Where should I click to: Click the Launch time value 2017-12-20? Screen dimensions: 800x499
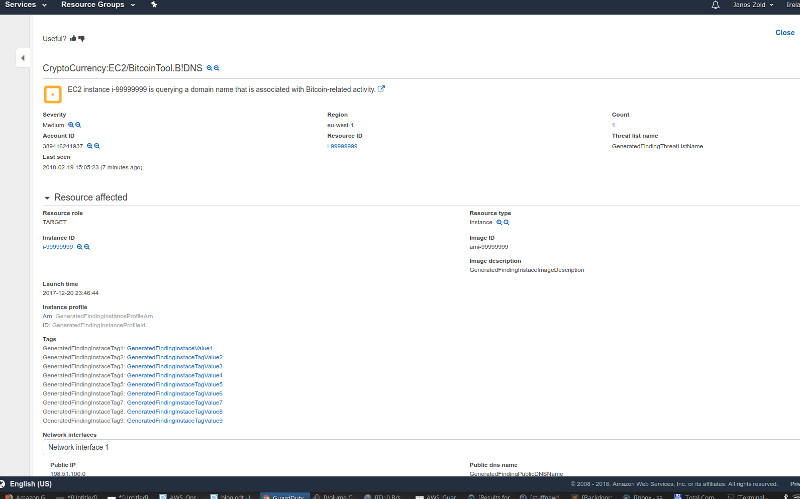pos(70,293)
